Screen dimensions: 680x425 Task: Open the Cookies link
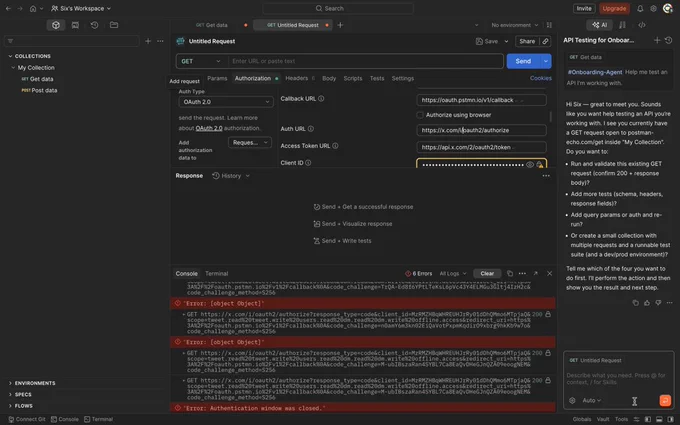(x=540, y=78)
